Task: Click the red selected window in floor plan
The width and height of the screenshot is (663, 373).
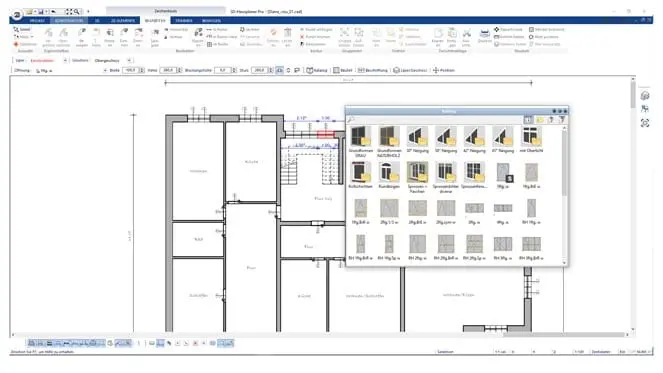Action: point(326,134)
